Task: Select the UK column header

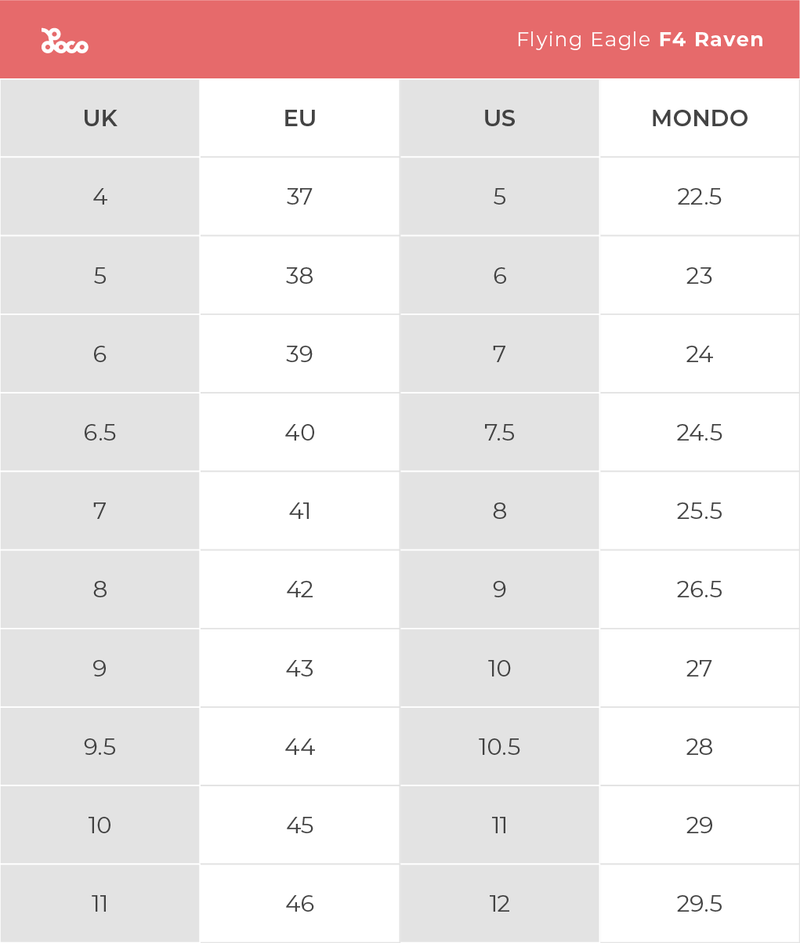Action: (x=100, y=118)
